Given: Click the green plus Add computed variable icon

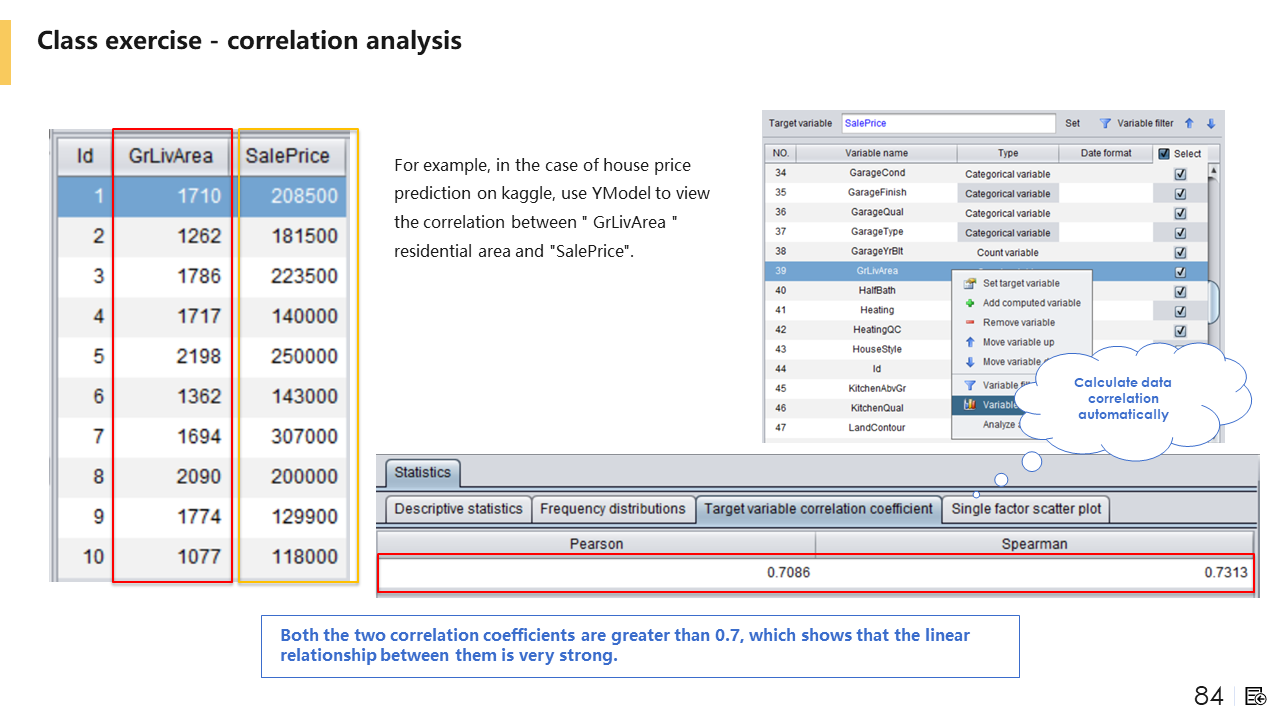Looking at the screenshot, I should click(969, 303).
